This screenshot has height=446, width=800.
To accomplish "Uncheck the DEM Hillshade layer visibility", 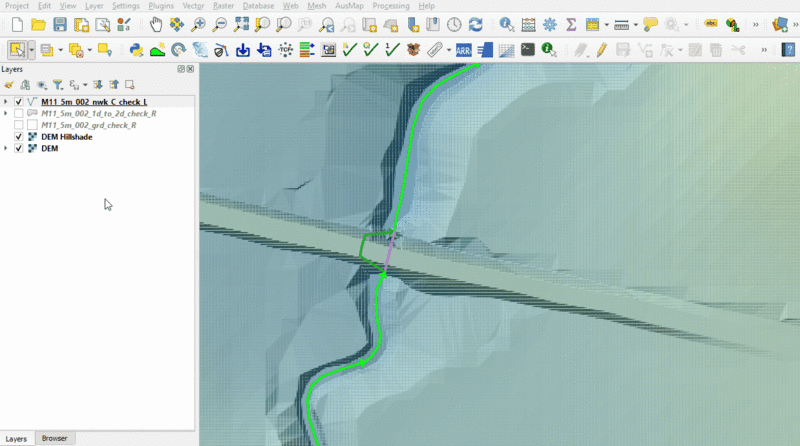I will [19, 137].
